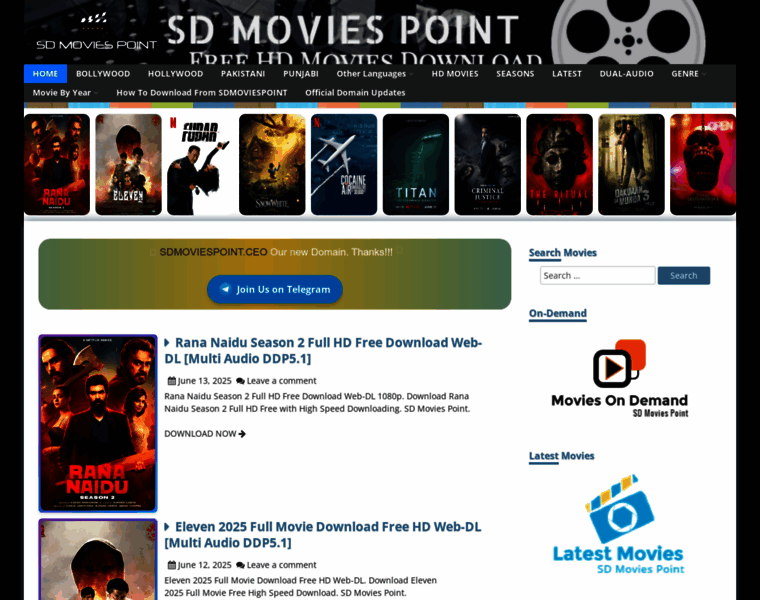Open Official Domain Updates page
The height and width of the screenshot is (600, 760).
355,93
